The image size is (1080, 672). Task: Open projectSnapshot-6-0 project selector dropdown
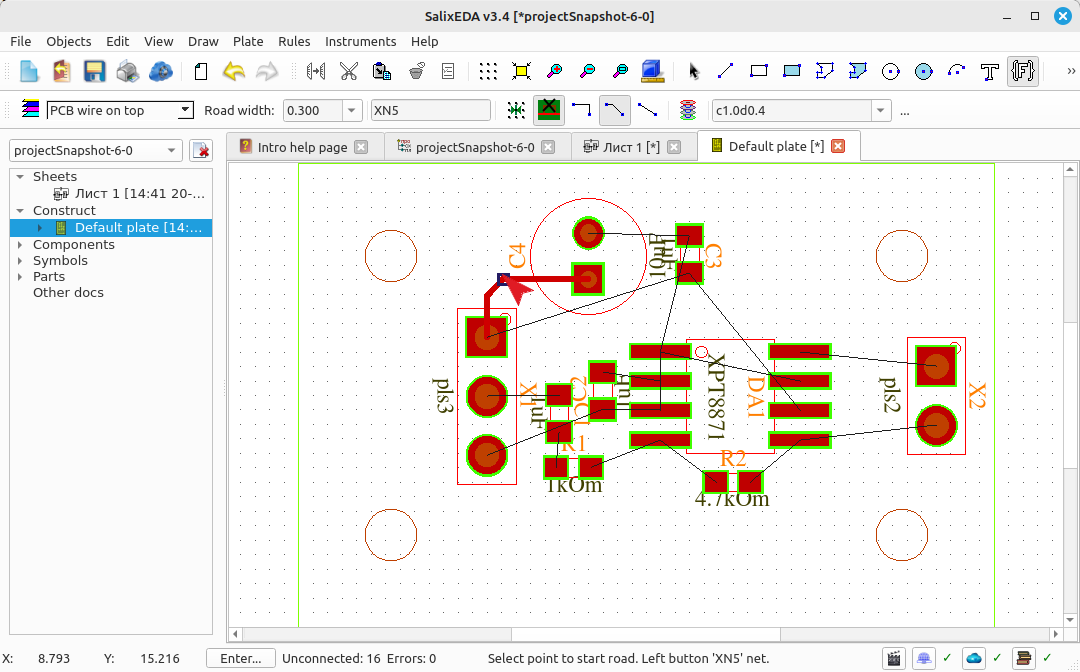pyautogui.click(x=96, y=150)
